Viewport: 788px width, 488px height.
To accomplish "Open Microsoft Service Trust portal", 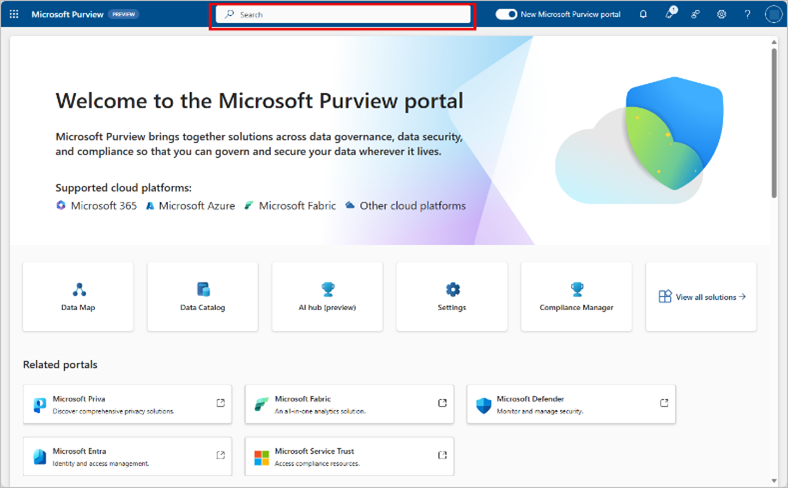I will 349,456.
